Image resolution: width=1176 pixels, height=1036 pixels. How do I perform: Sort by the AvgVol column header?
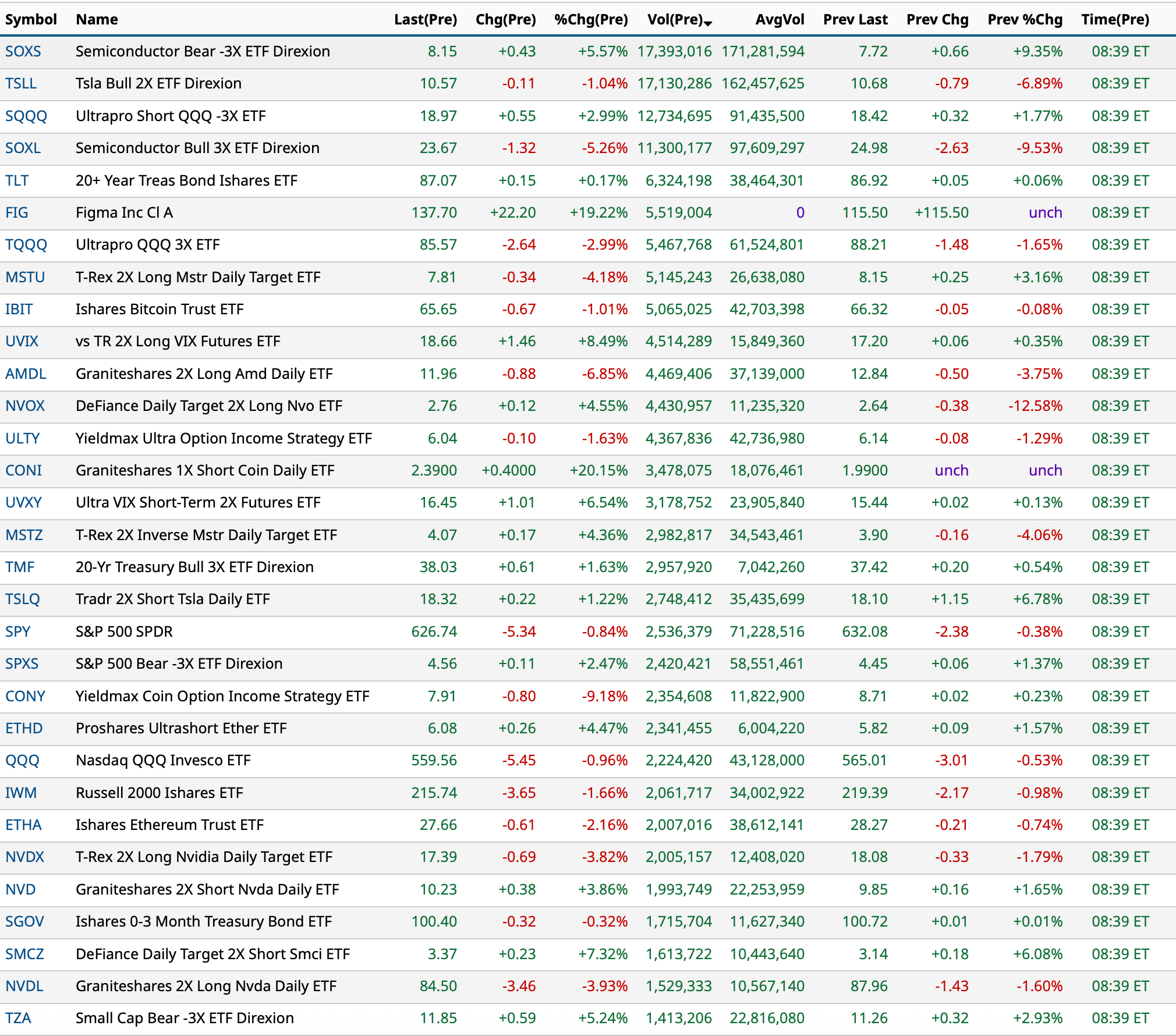click(780, 19)
